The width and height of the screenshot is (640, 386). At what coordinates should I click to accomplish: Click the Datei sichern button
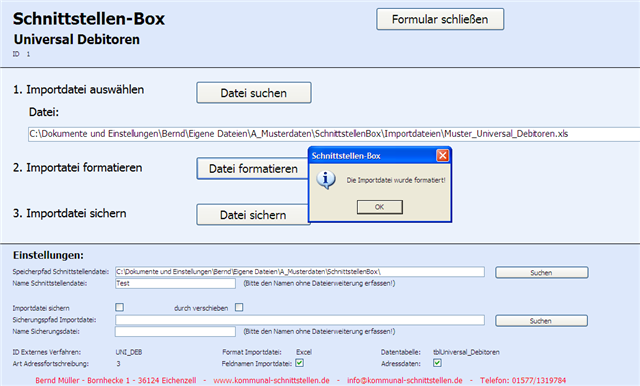pos(253,215)
